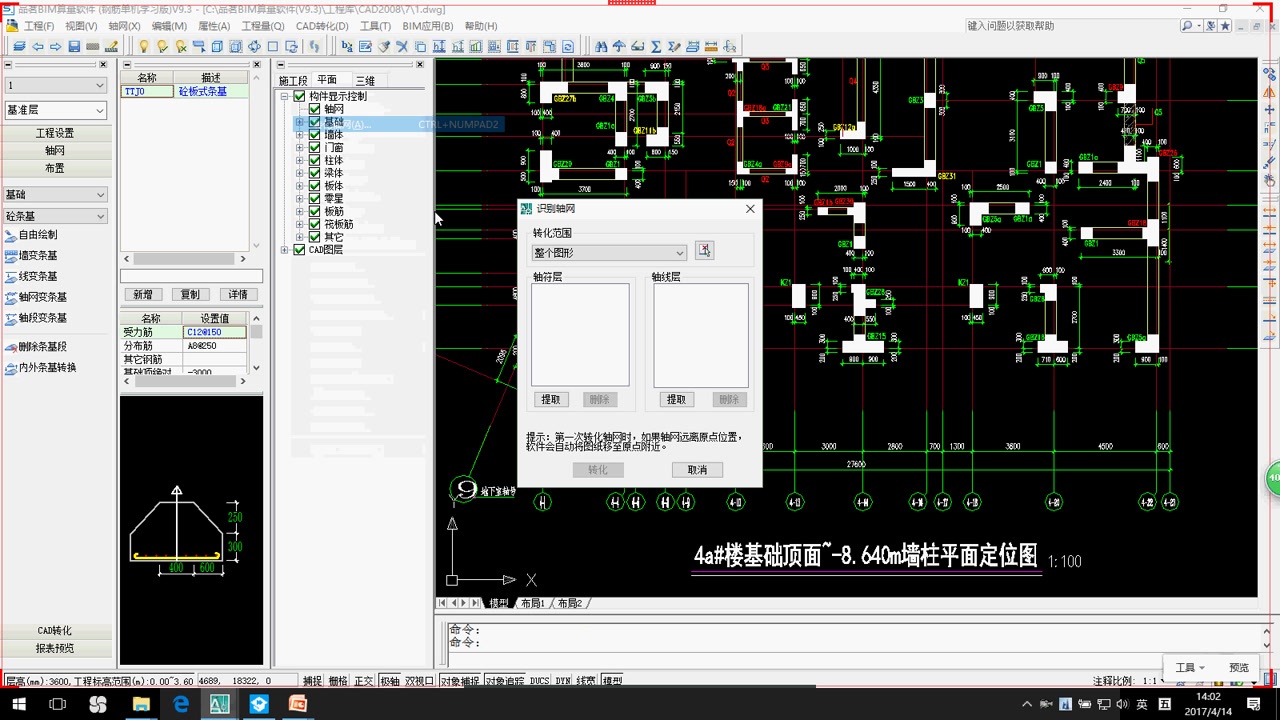Open the CAD转化(D) menu
Viewport: 1280px width, 720px height.
322,26
